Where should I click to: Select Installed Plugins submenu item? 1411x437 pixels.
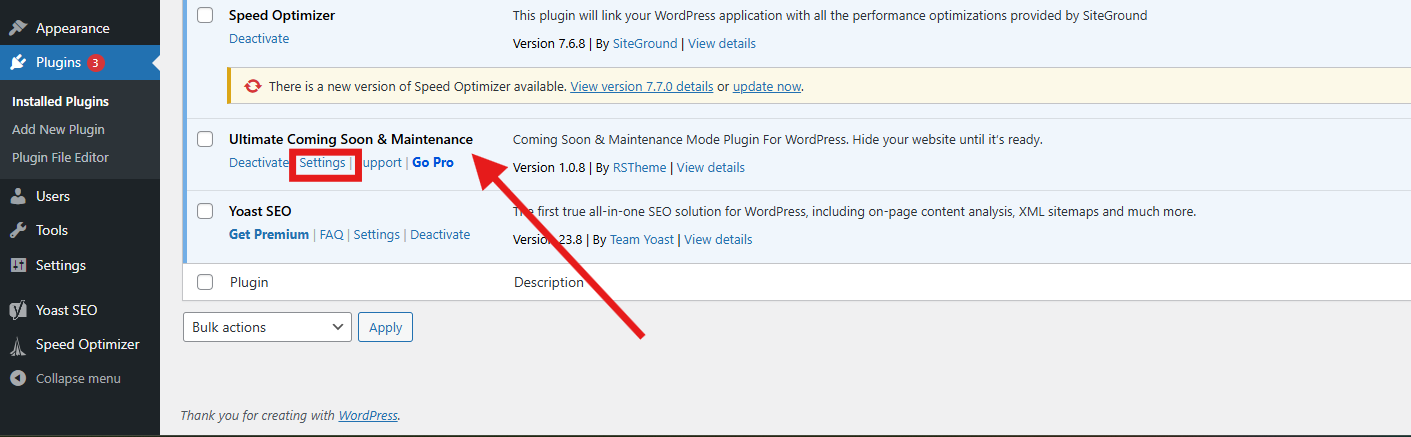click(60, 101)
